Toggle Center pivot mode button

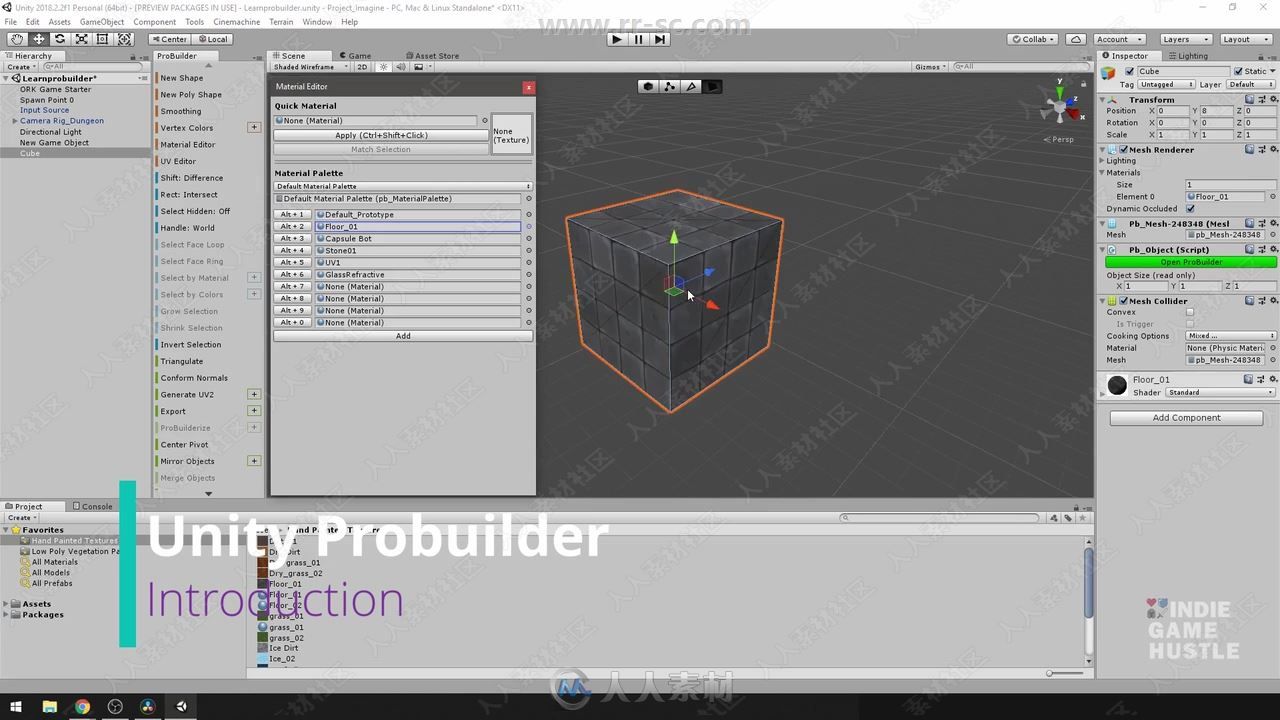169,39
